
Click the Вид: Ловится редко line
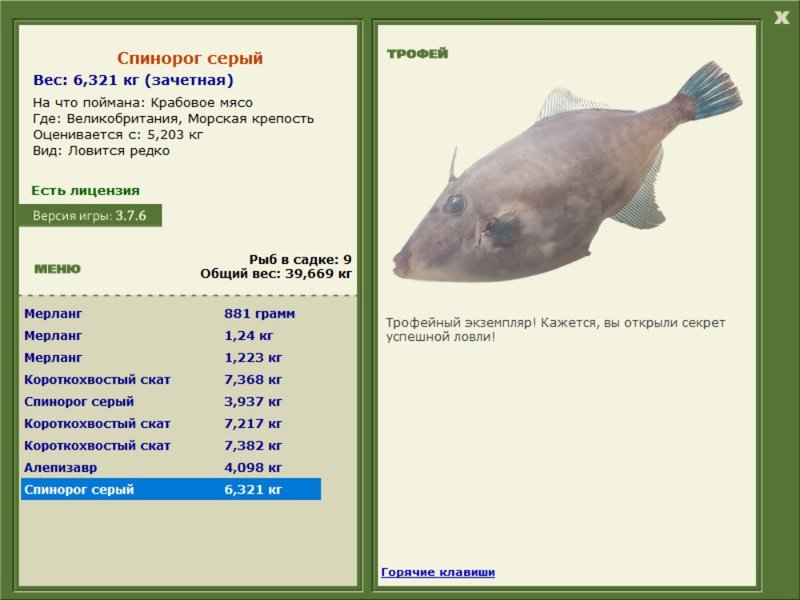coord(101,151)
